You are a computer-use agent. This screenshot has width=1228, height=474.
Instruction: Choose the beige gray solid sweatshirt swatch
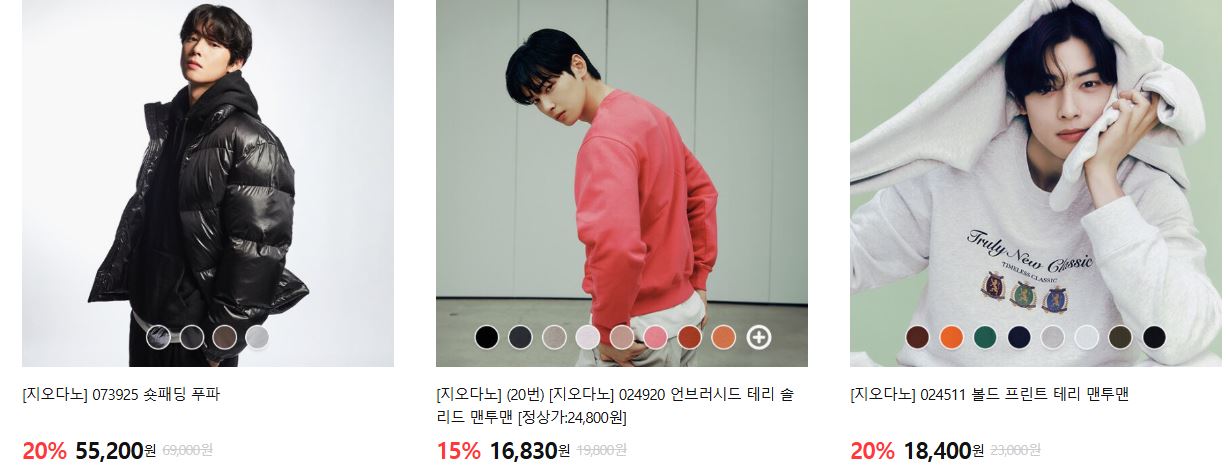pos(554,338)
